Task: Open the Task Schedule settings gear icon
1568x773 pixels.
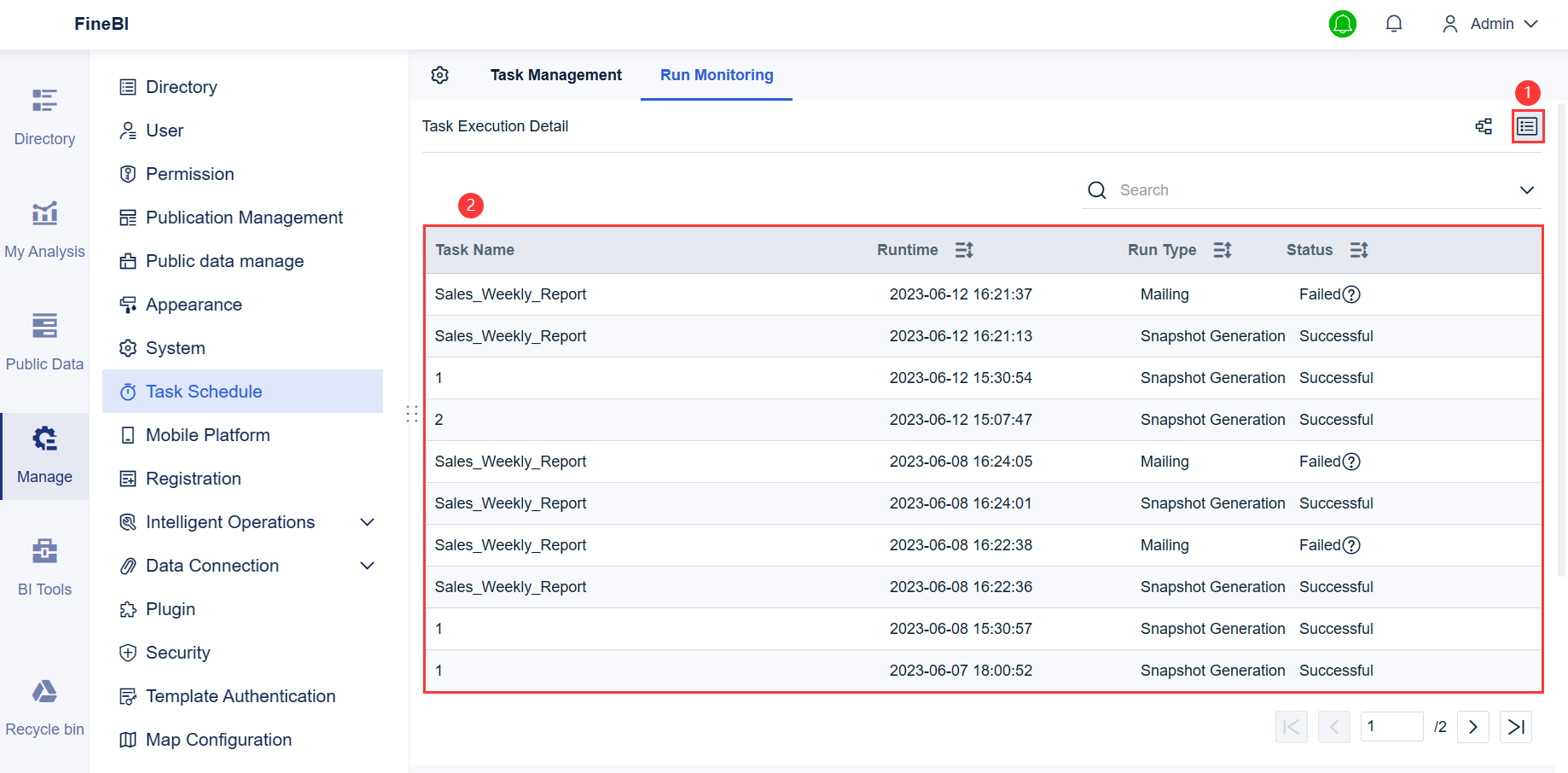Action: 439,75
